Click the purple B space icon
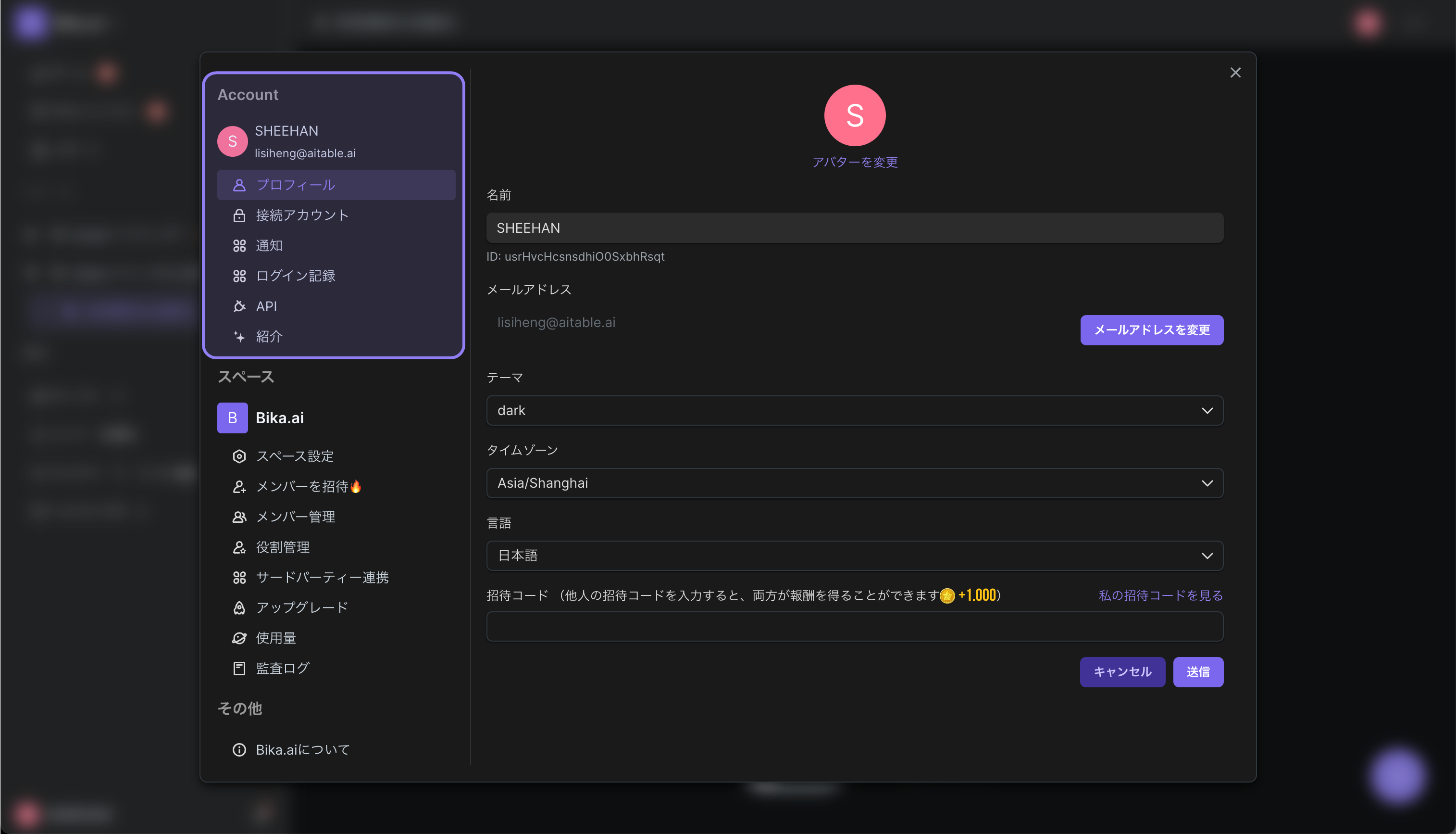 point(232,418)
